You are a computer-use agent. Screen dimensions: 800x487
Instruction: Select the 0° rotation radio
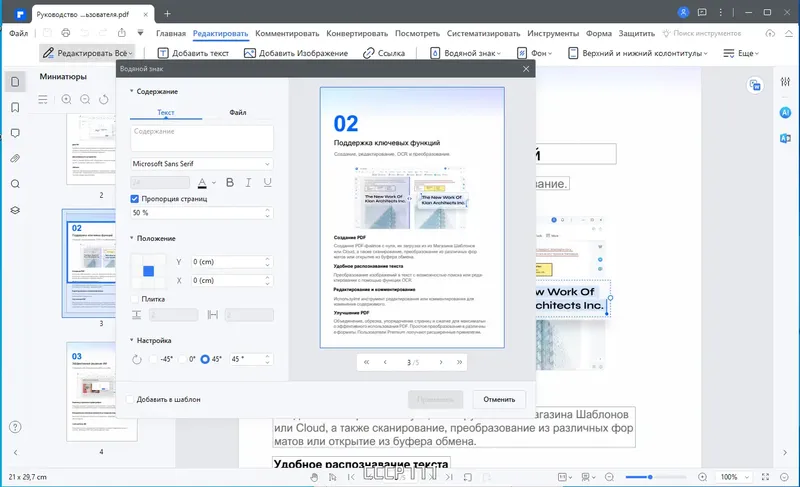pyautogui.click(x=182, y=359)
